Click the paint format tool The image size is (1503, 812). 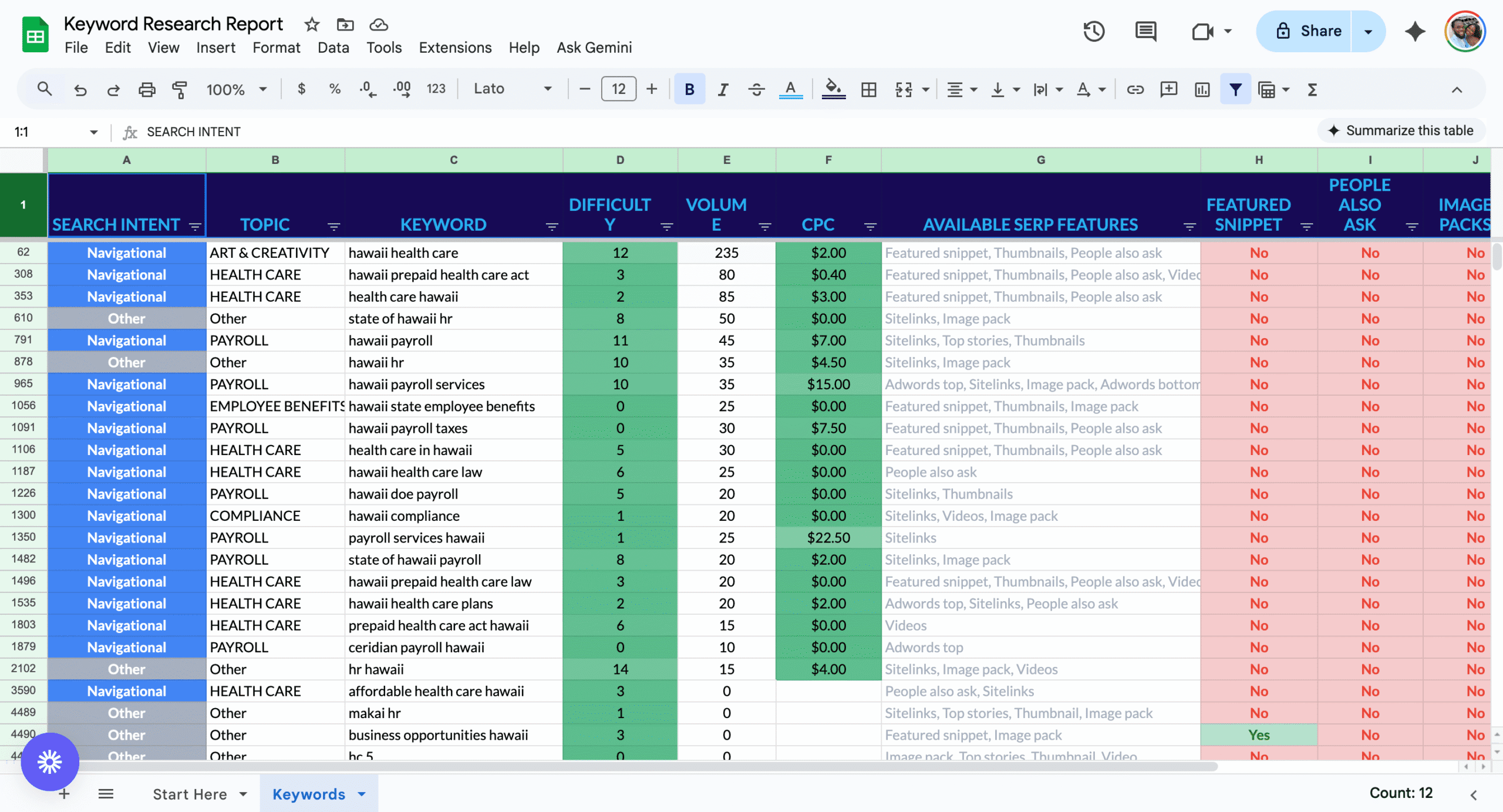click(x=179, y=89)
